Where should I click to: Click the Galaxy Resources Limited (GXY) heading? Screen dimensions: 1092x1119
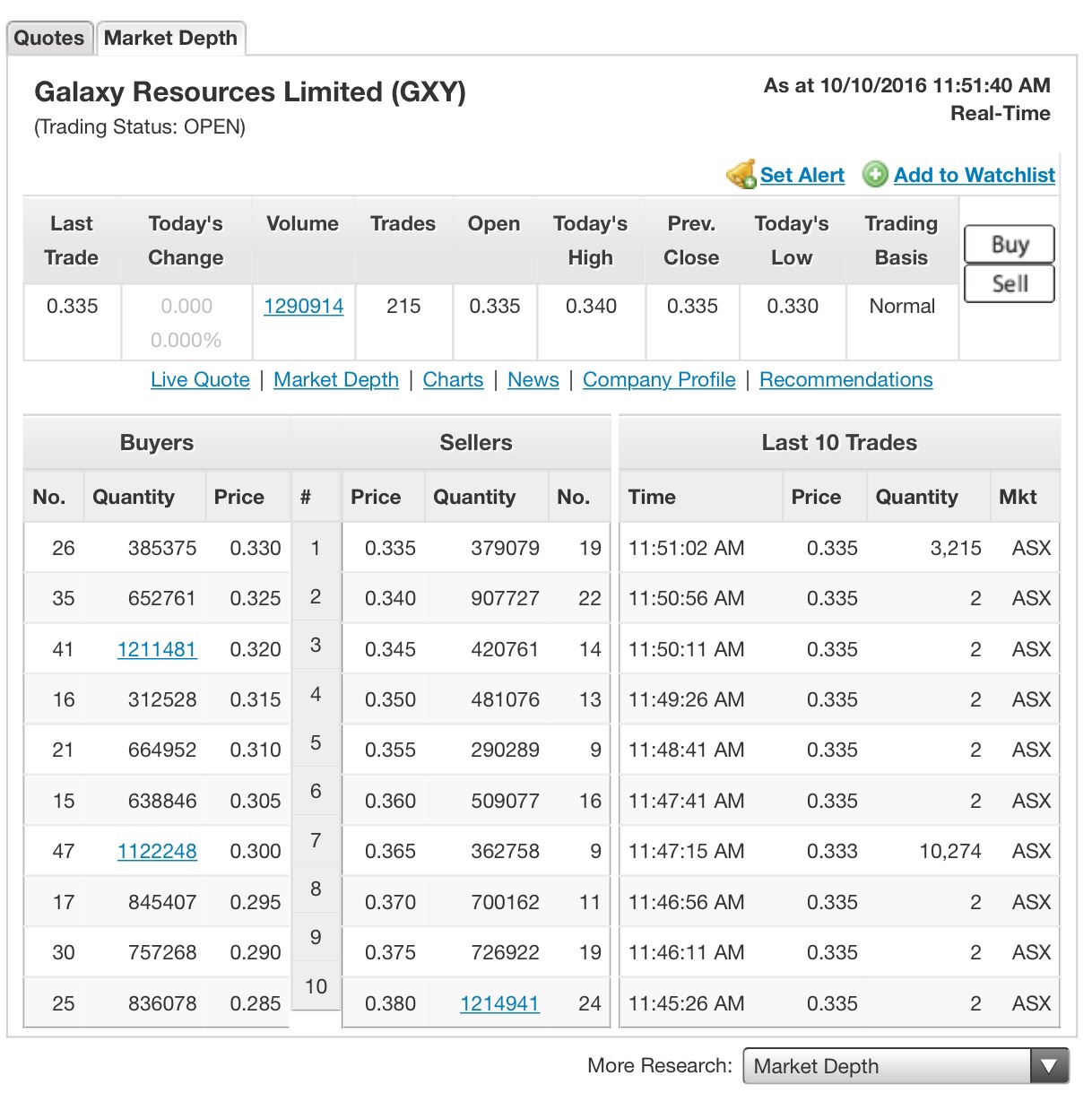(250, 91)
